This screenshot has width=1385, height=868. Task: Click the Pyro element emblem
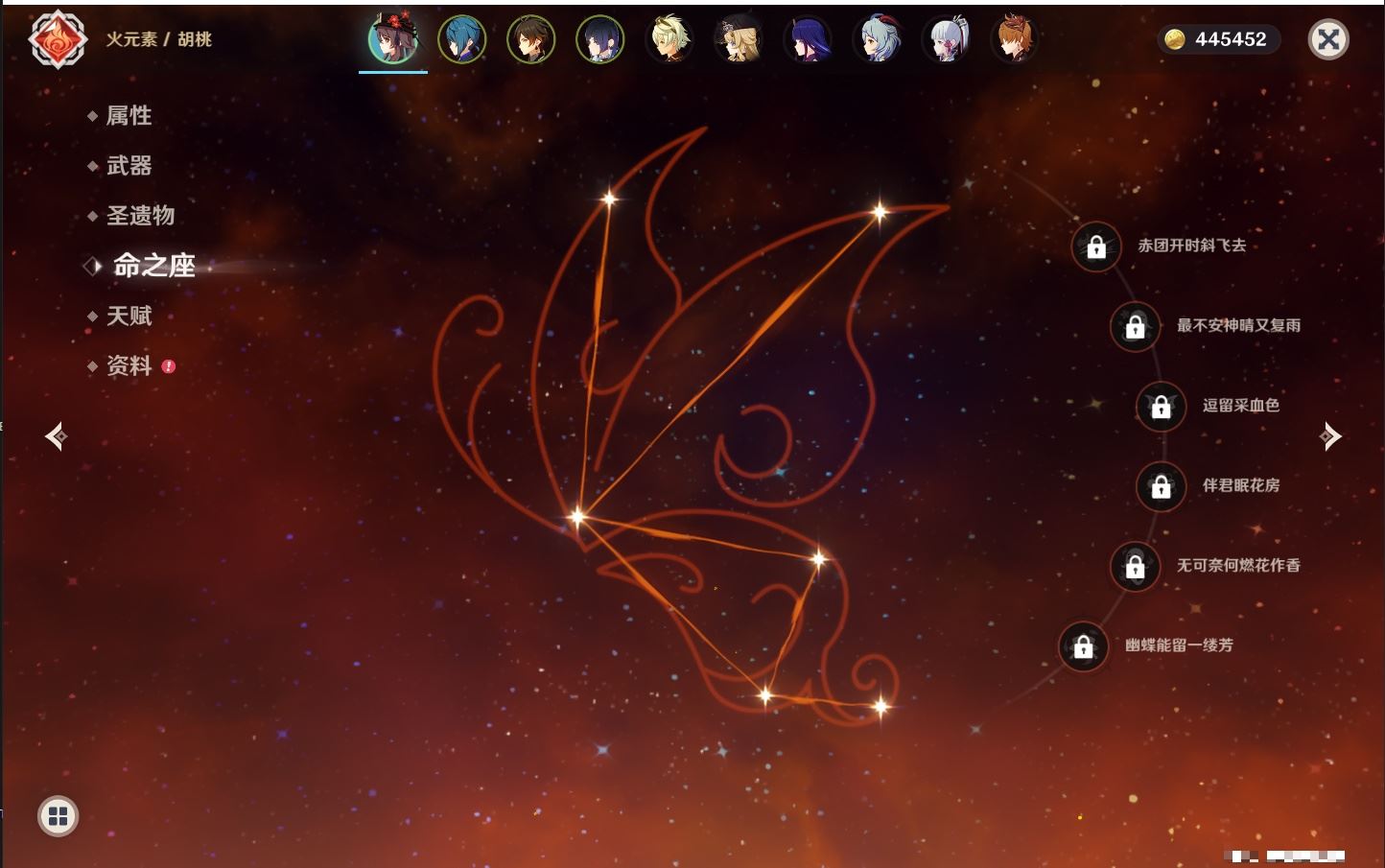click(x=58, y=39)
